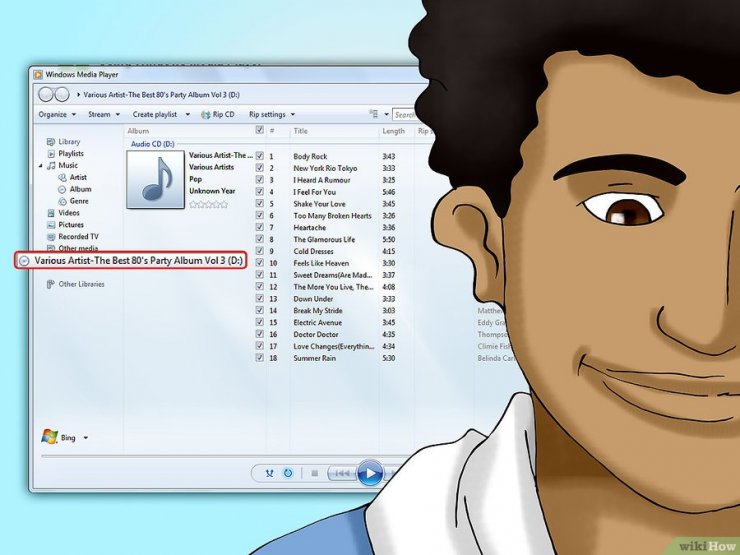Click the playback seek bar
Screen dimensions: 740x555
[227, 456]
